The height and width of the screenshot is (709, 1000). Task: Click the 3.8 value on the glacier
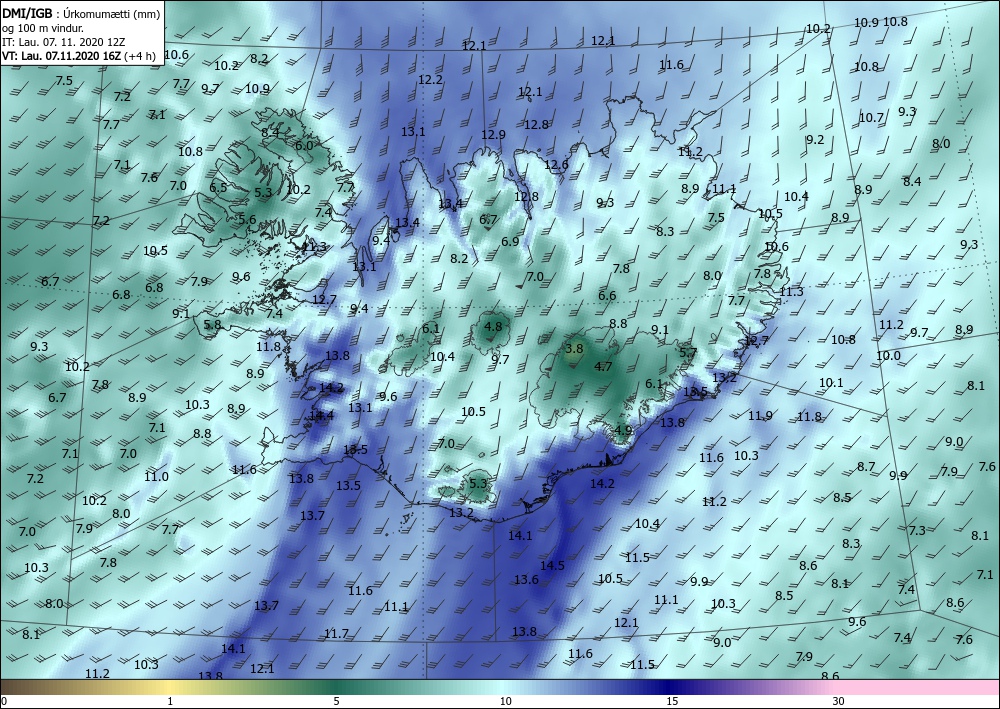click(x=575, y=349)
